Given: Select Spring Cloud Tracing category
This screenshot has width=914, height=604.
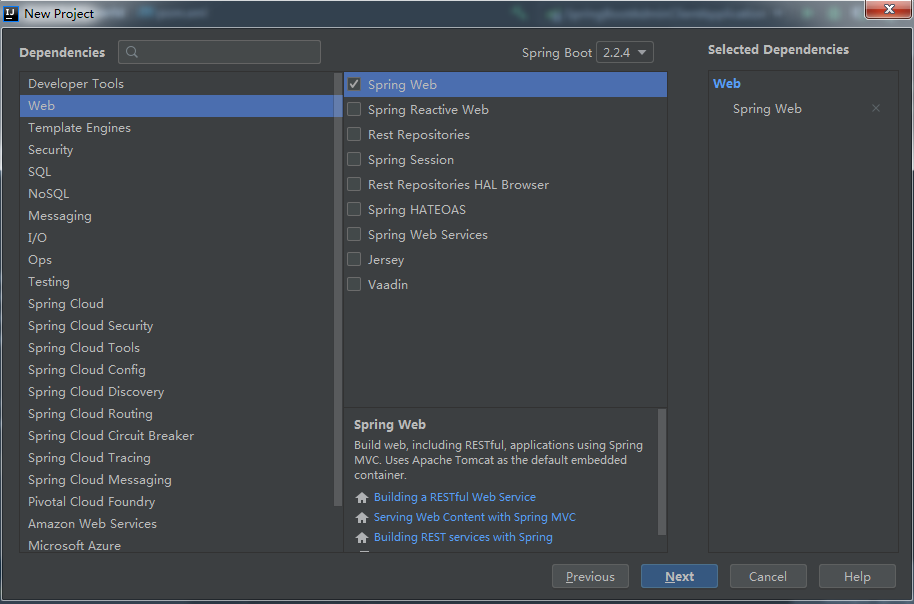Looking at the screenshot, I should coord(177,458).
